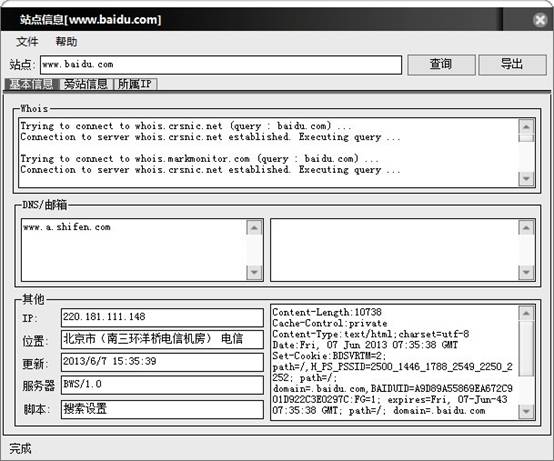Image resolution: width=554 pixels, height=461 pixels.
Task: Click the Whois scrollbar thumb
Action: (x=526, y=138)
